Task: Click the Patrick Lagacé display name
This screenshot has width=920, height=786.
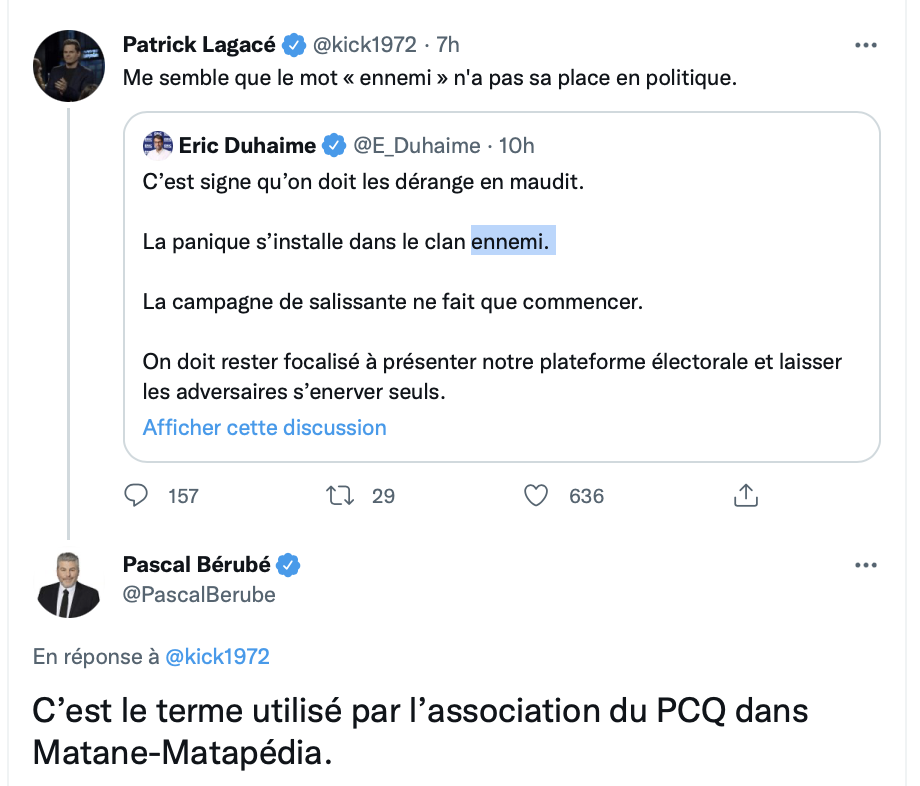Action: tap(198, 45)
